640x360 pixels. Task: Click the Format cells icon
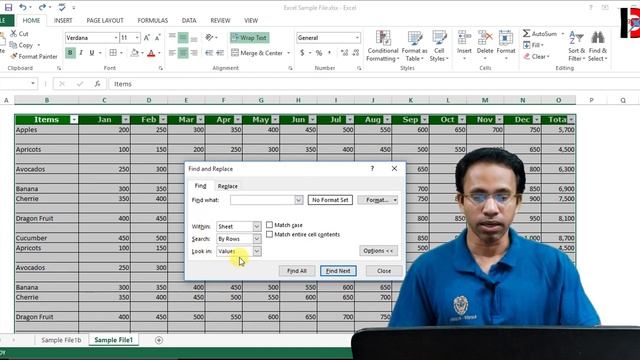click(x=506, y=38)
